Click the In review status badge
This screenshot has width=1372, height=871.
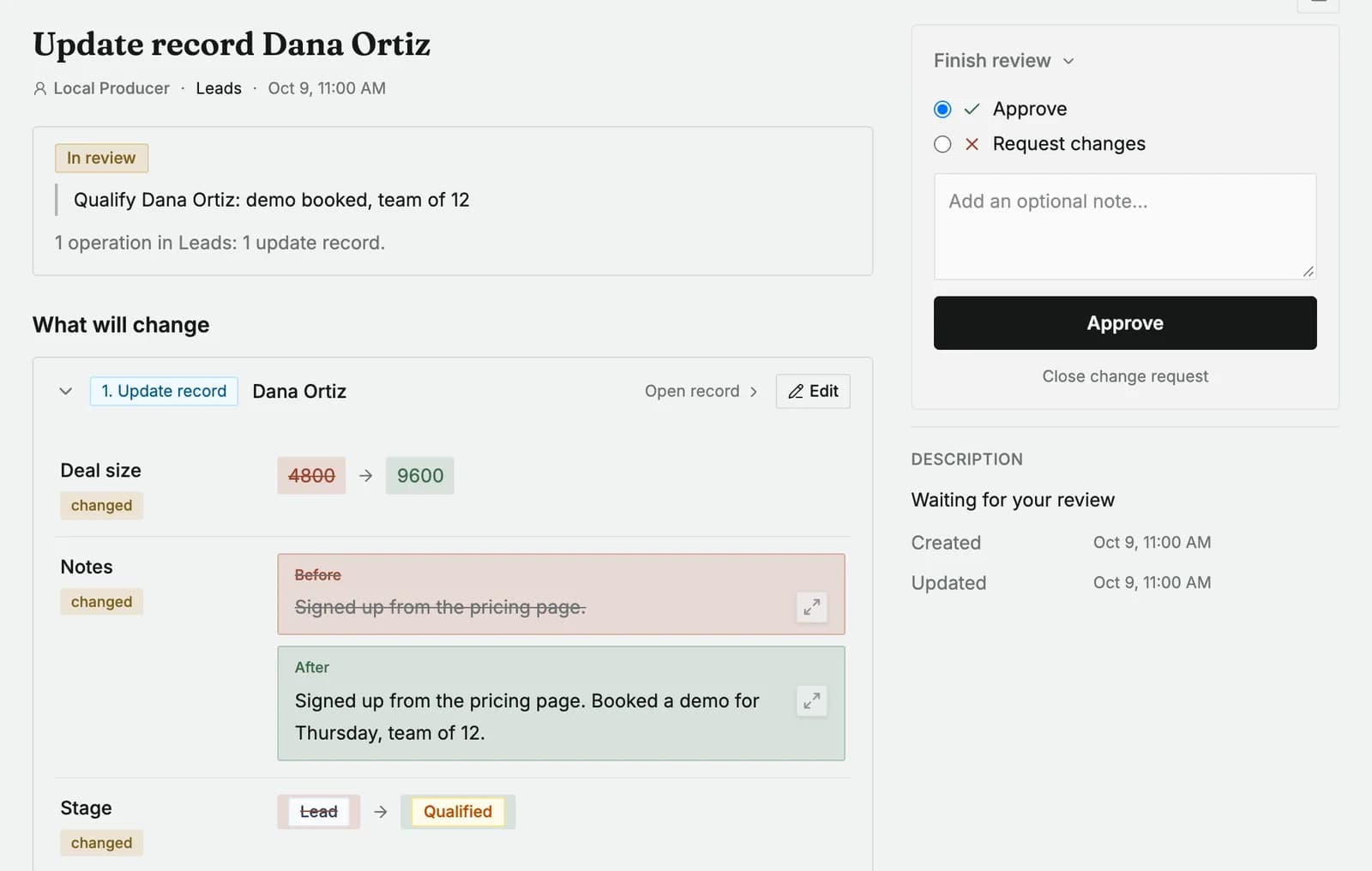pos(101,158)
